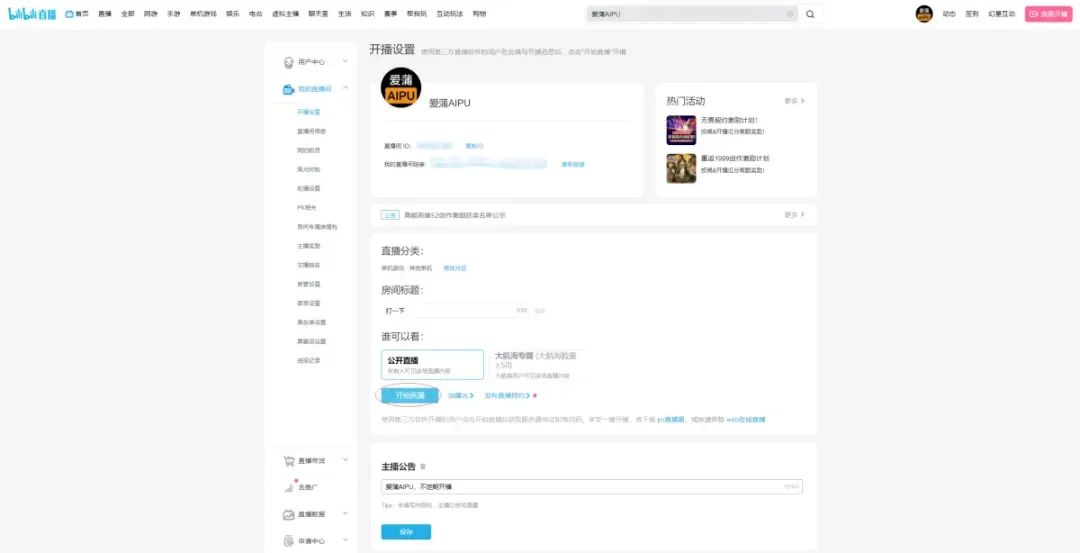Select 房管设置 in sidebar
The width and height of the screenshot is (1080, 553).
(x=309, y=284)
